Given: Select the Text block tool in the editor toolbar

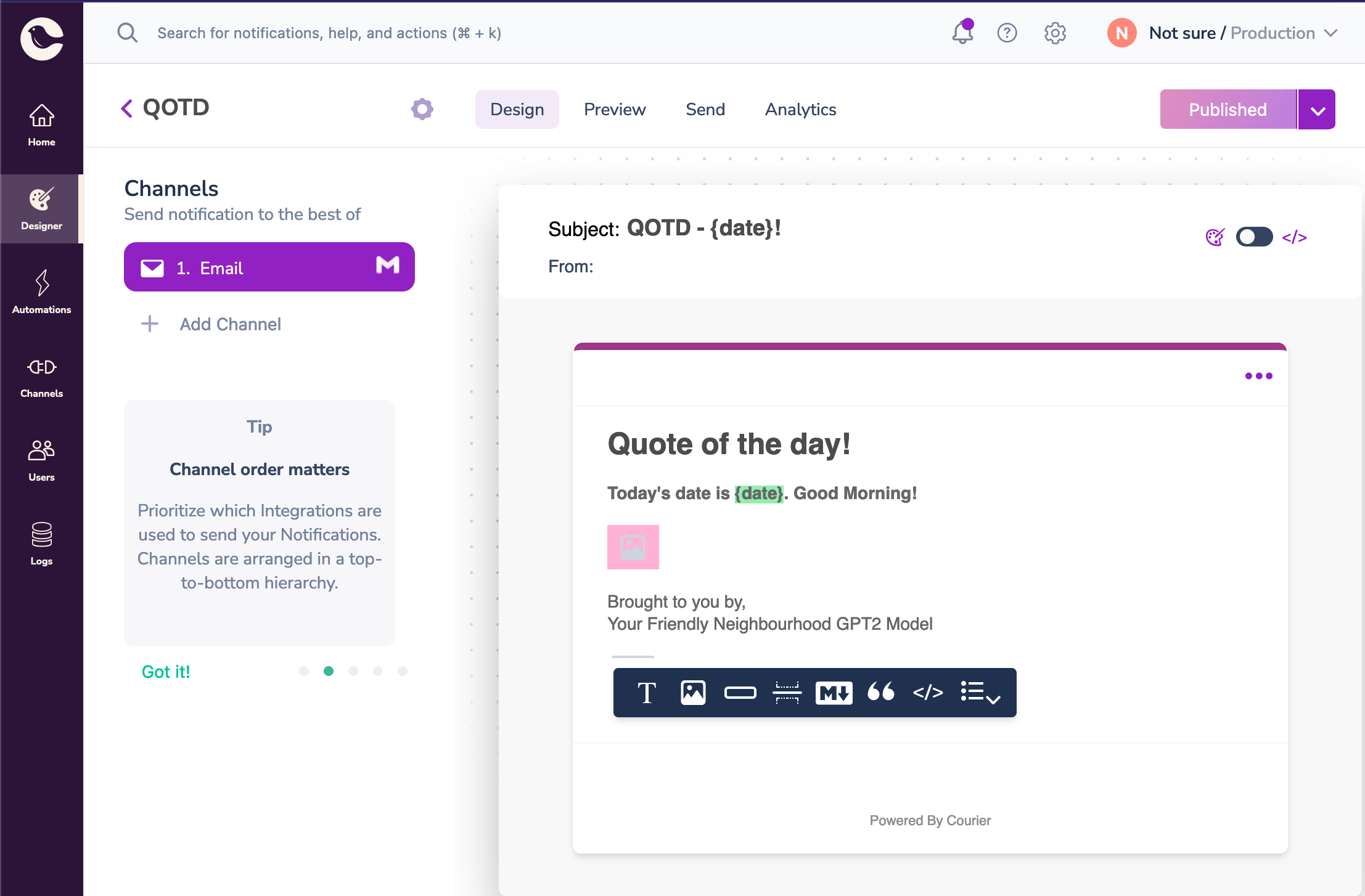Looking at the screenshot, I should pyautogui.click(x=646, y=692).
